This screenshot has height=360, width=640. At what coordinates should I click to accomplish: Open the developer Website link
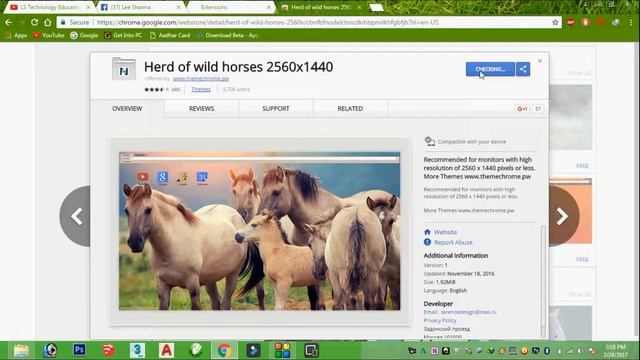point(445,232)
